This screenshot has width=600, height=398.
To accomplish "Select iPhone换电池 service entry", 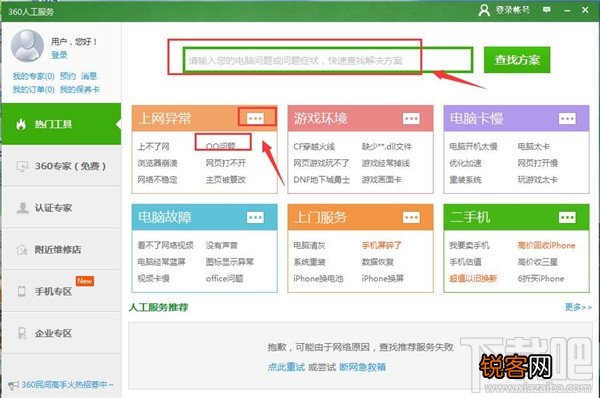I will [x=318, y=279].
